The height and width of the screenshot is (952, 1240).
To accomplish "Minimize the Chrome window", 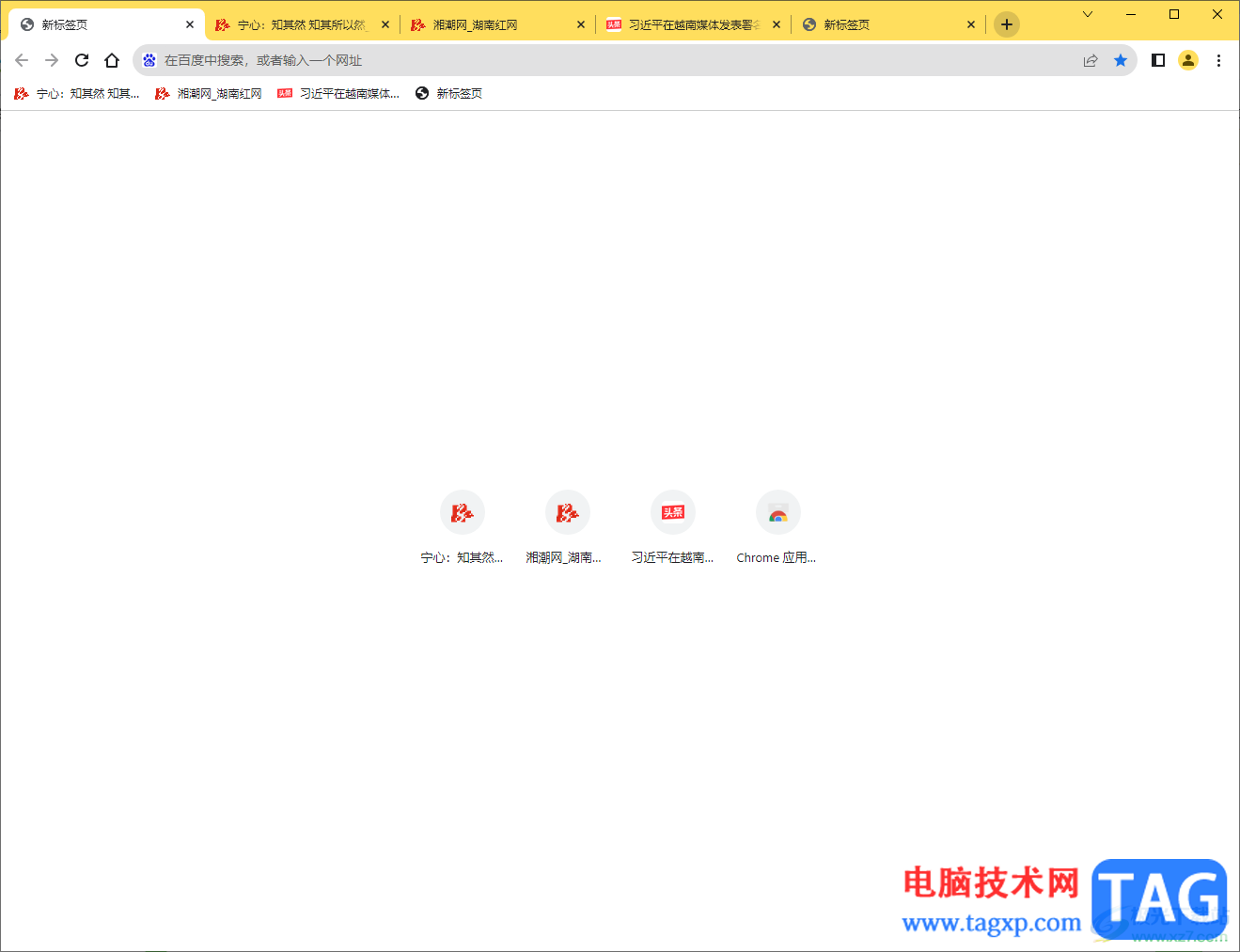I will click(1131, 14).
